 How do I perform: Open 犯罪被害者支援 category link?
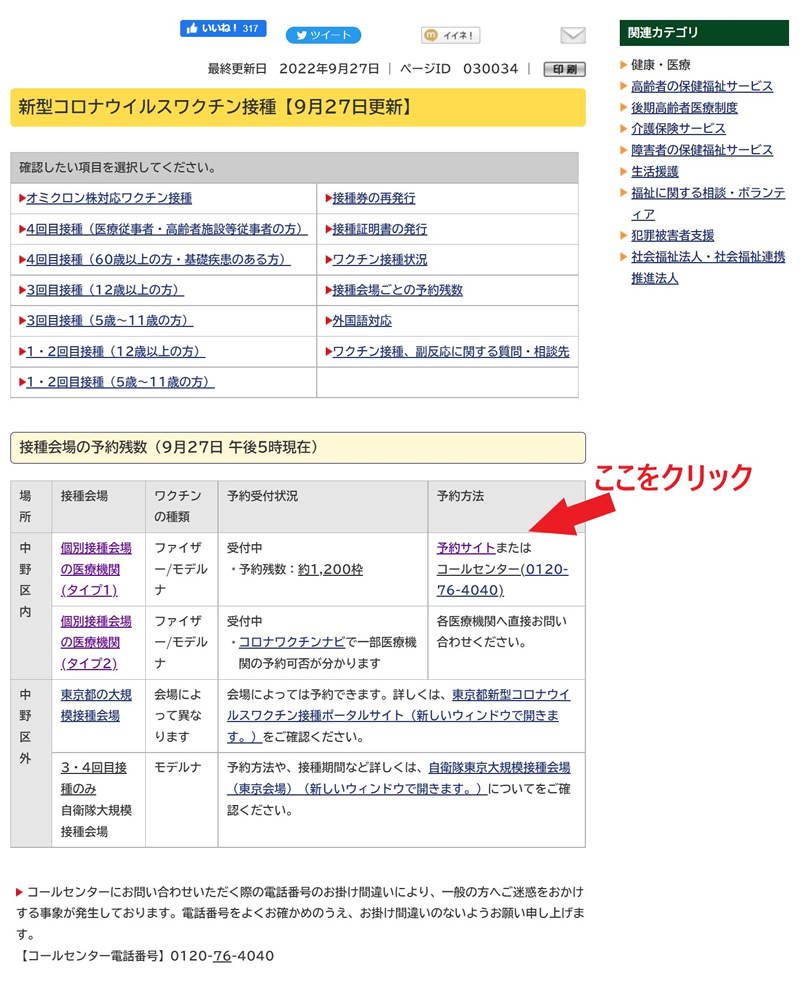[x=672, y=235]
